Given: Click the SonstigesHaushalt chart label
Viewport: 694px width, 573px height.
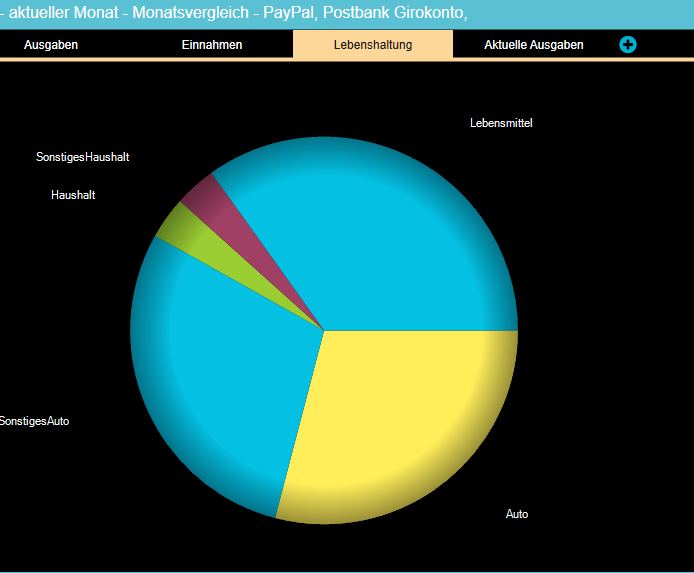Looking at the screenshot, I should [x=82, y=157].
